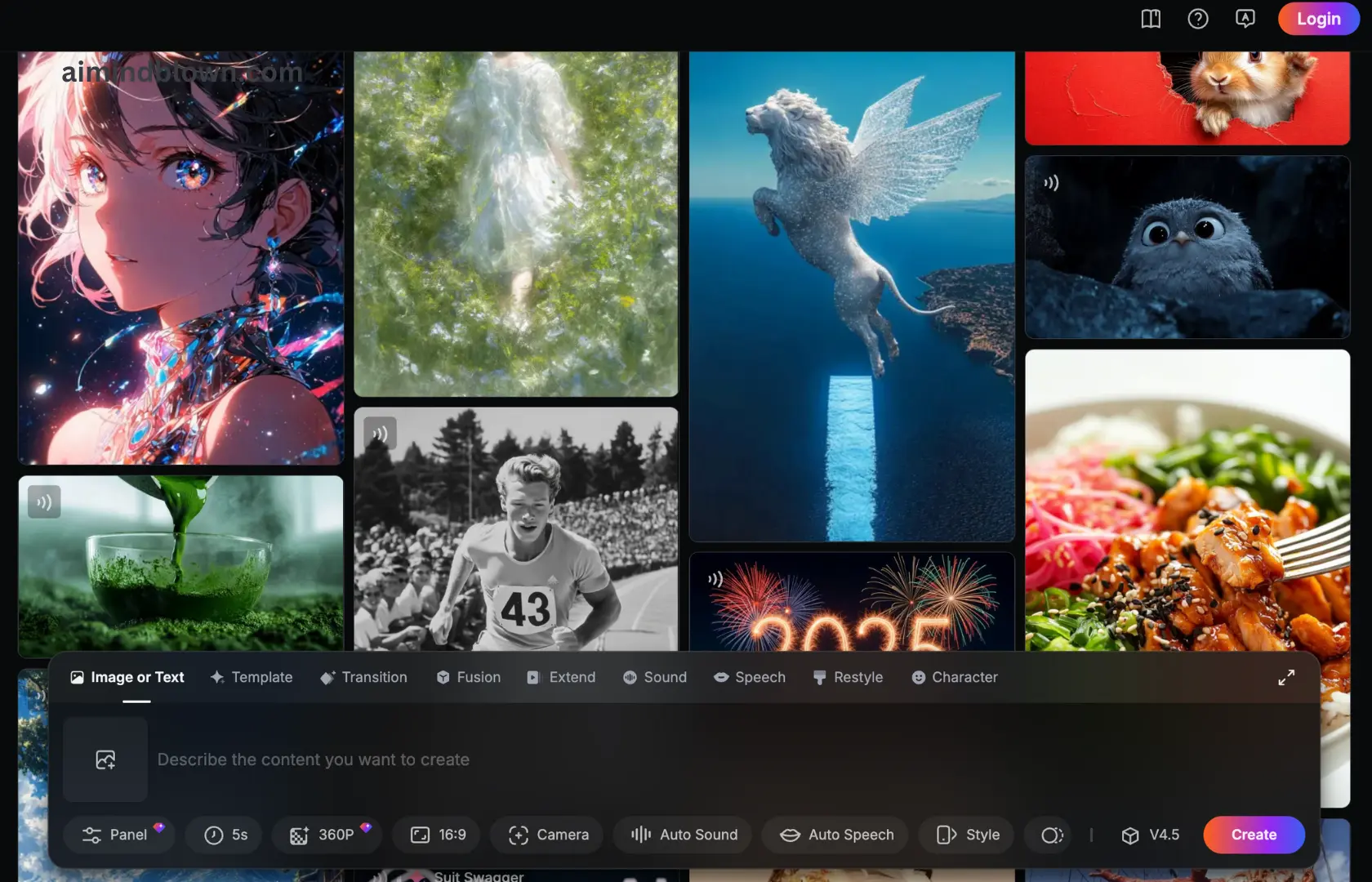Switch to the Transition tab

click(x=363, y=677)
